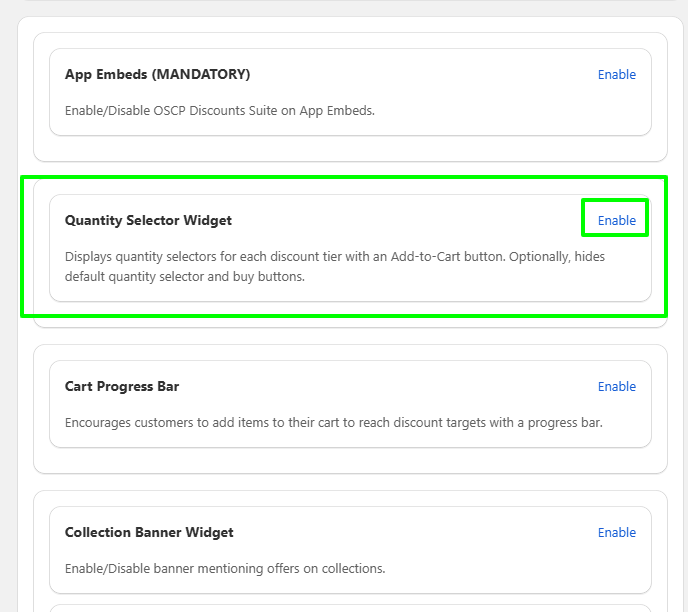Click the "Quantity Selector Widget" heading
This screenshot has width=688, height=612.
click(148, 221)
